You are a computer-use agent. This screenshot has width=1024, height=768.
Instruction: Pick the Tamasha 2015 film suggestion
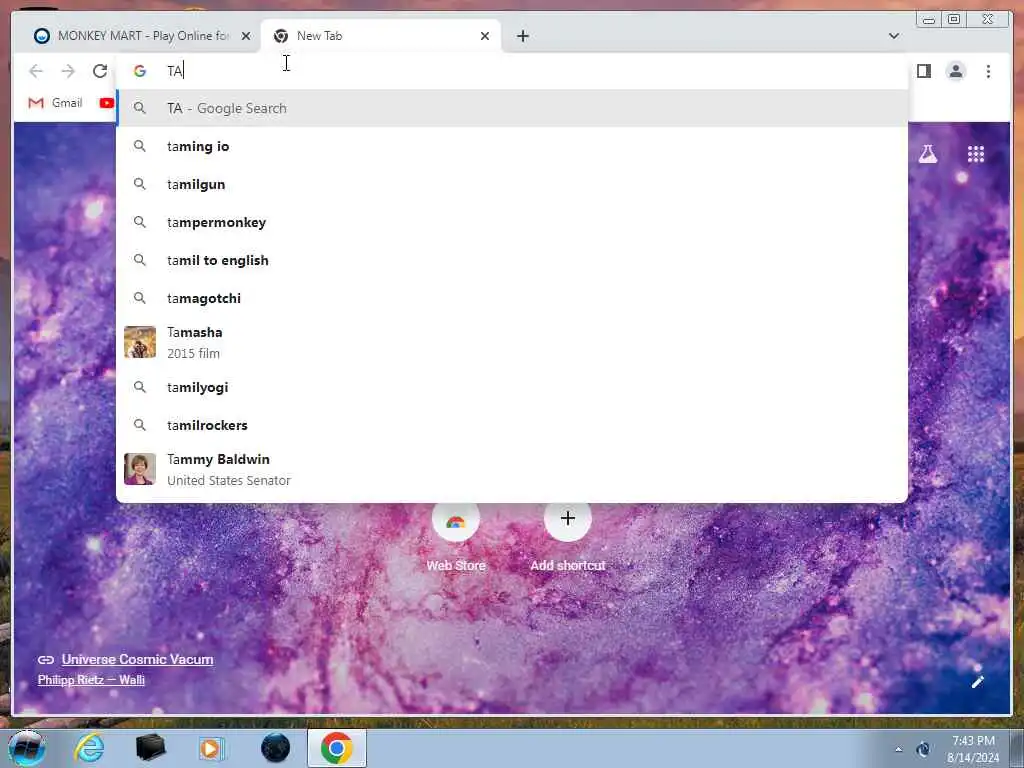pos(512,342)
